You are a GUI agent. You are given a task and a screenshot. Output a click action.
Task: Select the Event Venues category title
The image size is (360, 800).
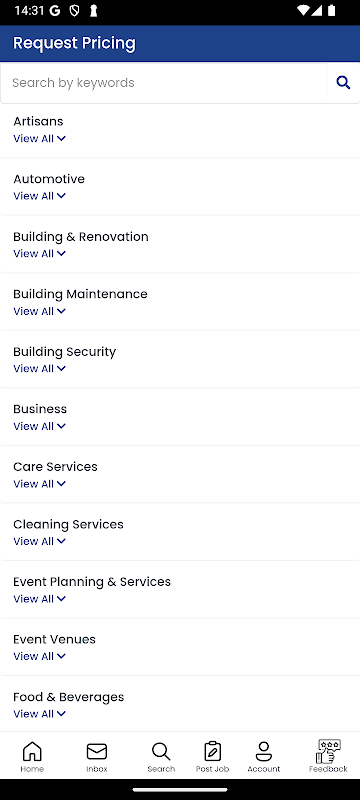coord(54,639)
